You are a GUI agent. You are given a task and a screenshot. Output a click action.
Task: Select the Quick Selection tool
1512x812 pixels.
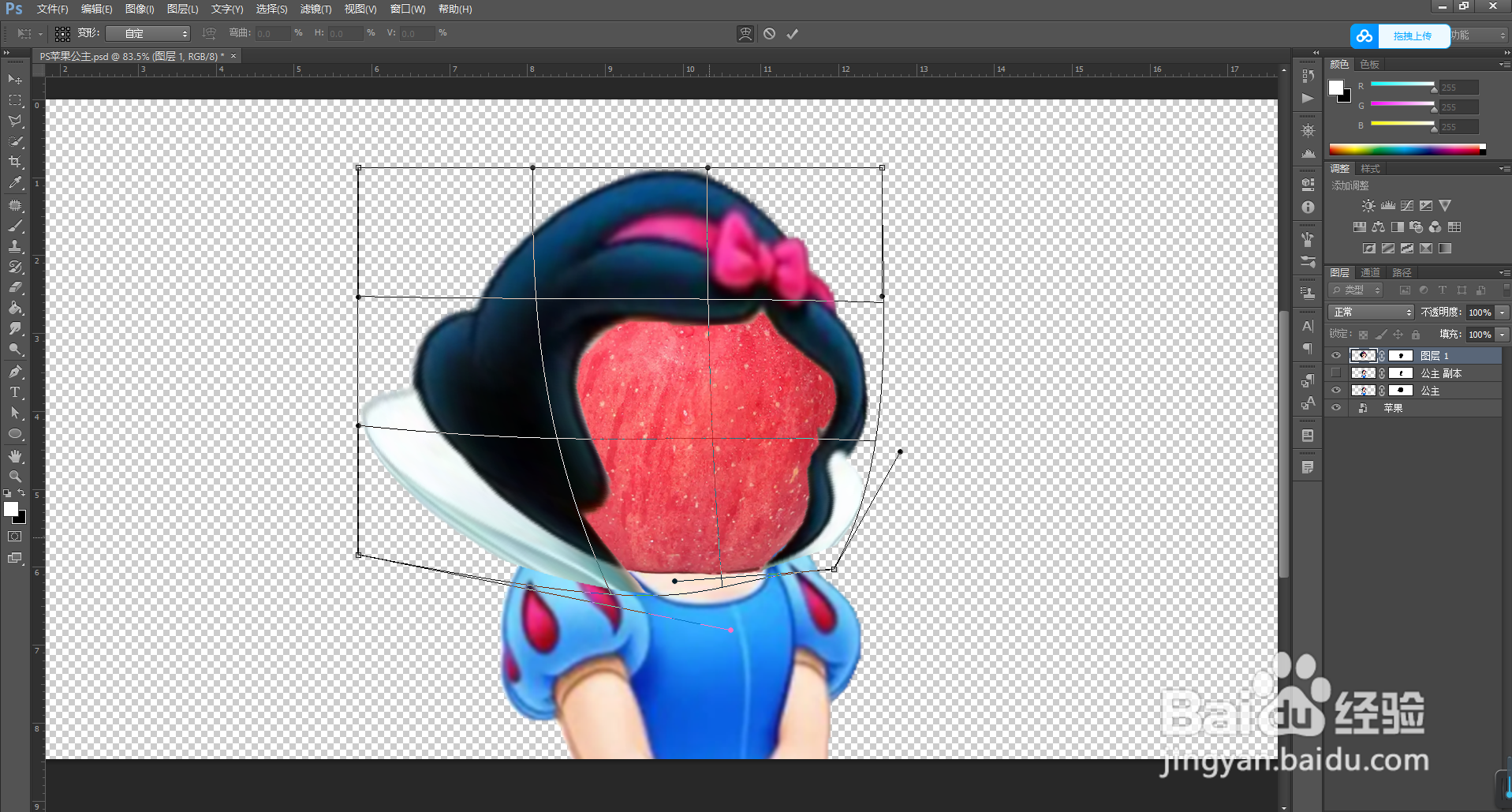click(15, 141)
